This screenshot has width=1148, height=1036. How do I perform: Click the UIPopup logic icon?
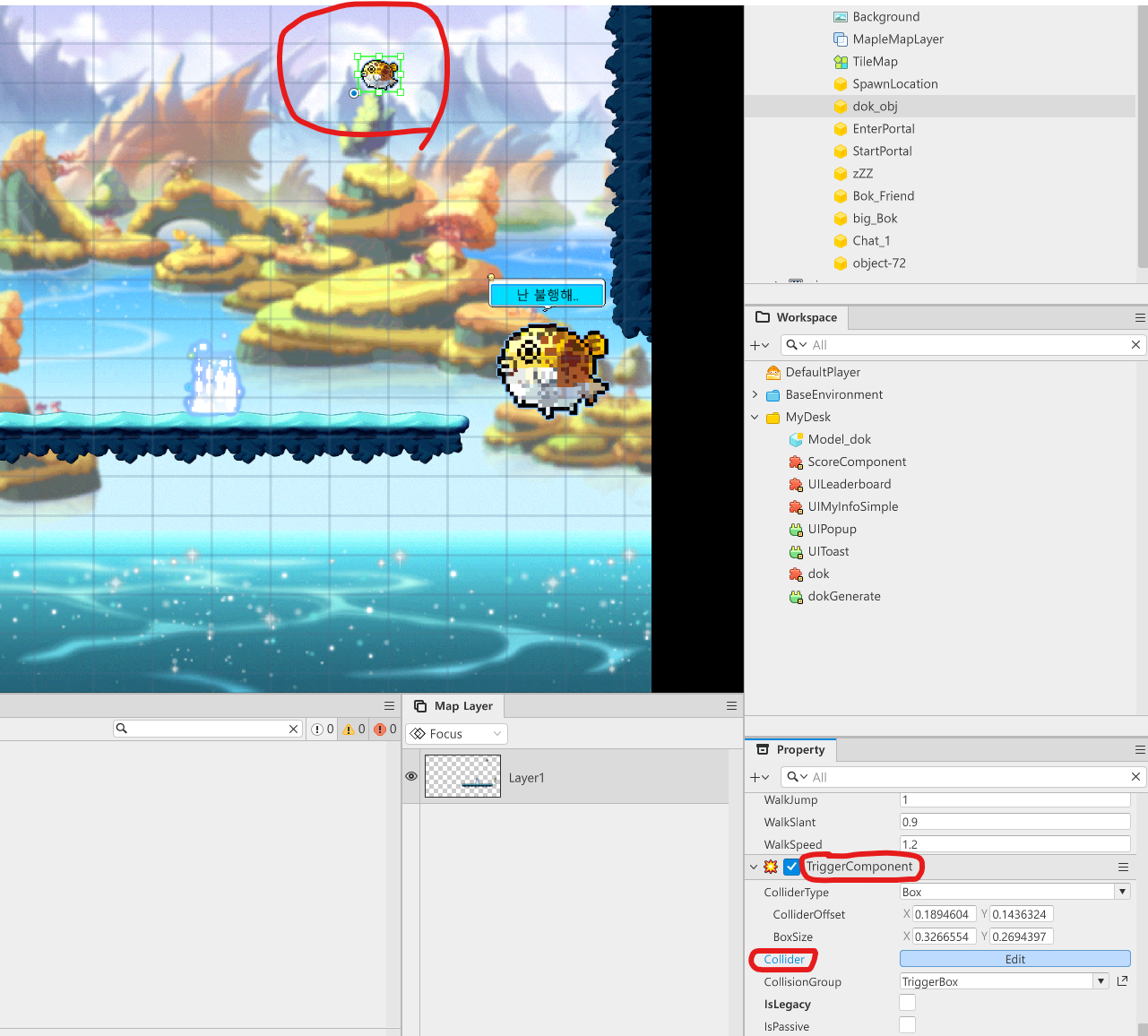click(x=796, y=529)
